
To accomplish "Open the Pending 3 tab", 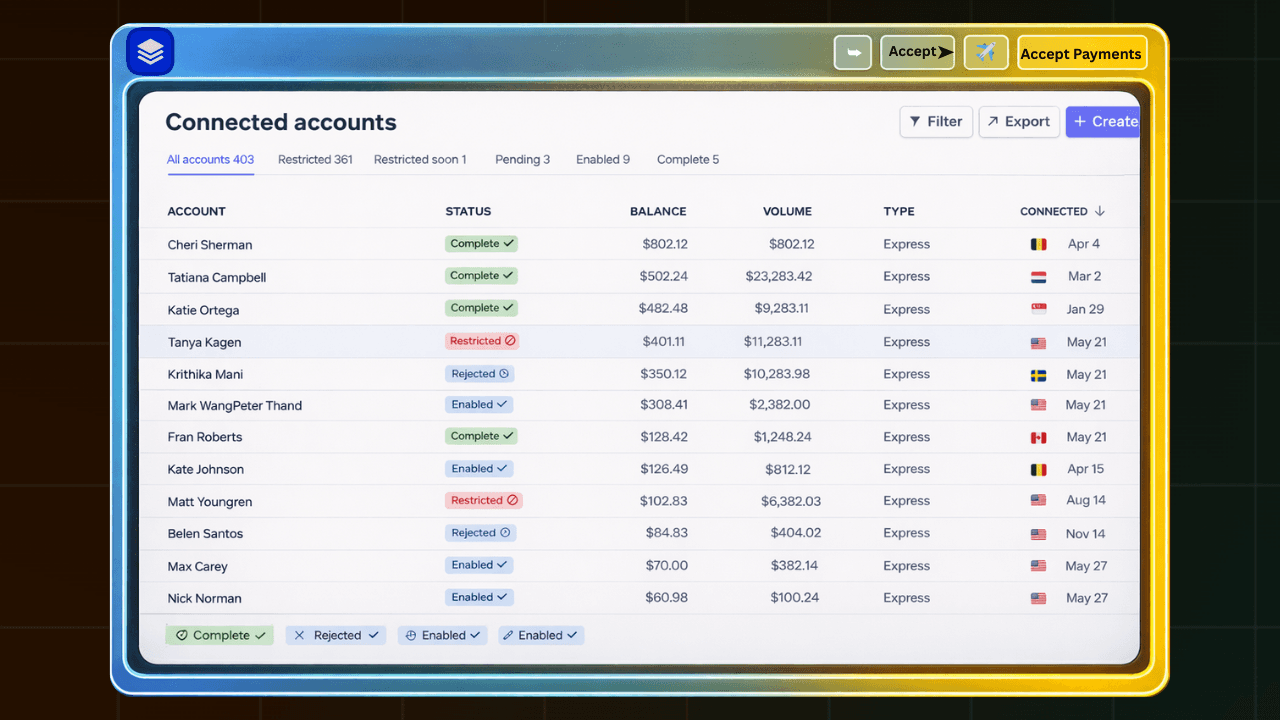I will click(522, 160).
